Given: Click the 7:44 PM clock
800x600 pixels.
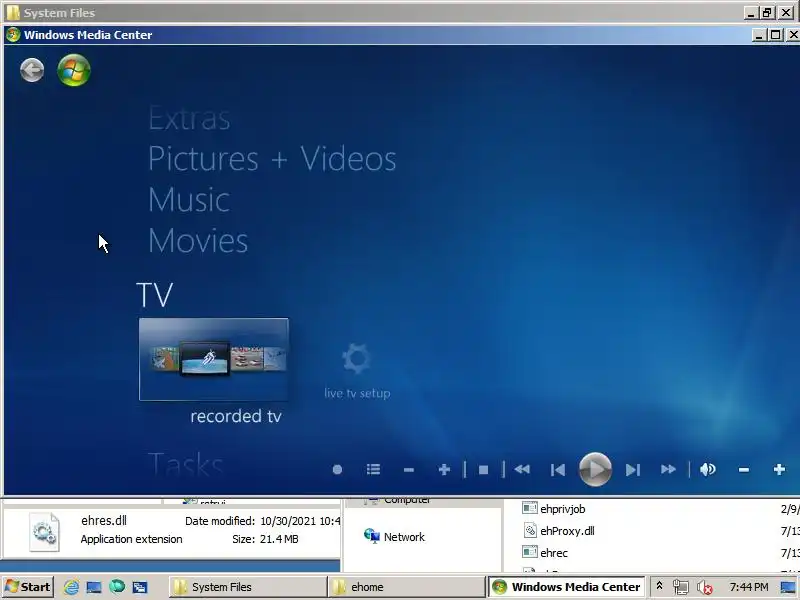Looking at the screenshot, I should point(749,587).
